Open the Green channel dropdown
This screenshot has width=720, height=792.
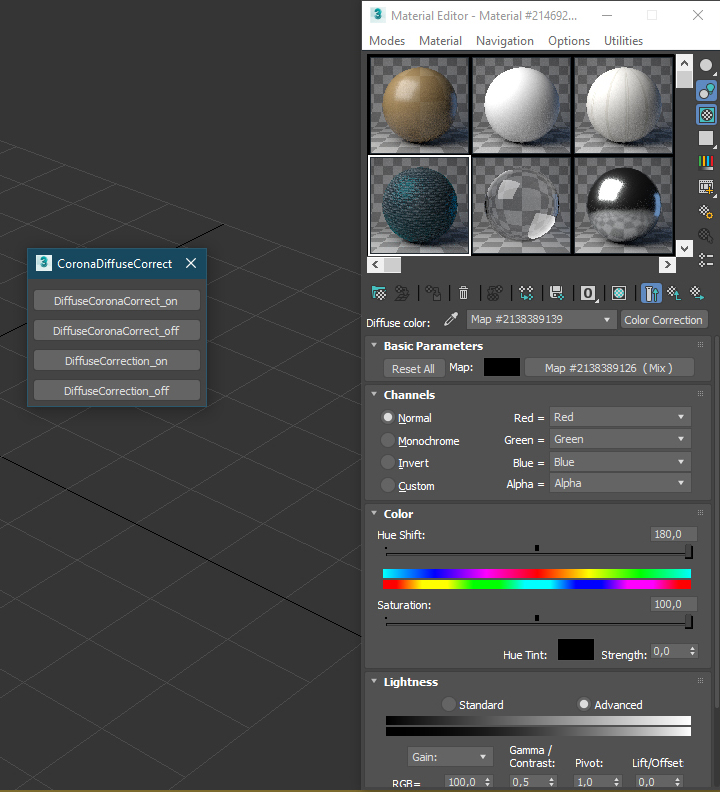tap(620, 439)
